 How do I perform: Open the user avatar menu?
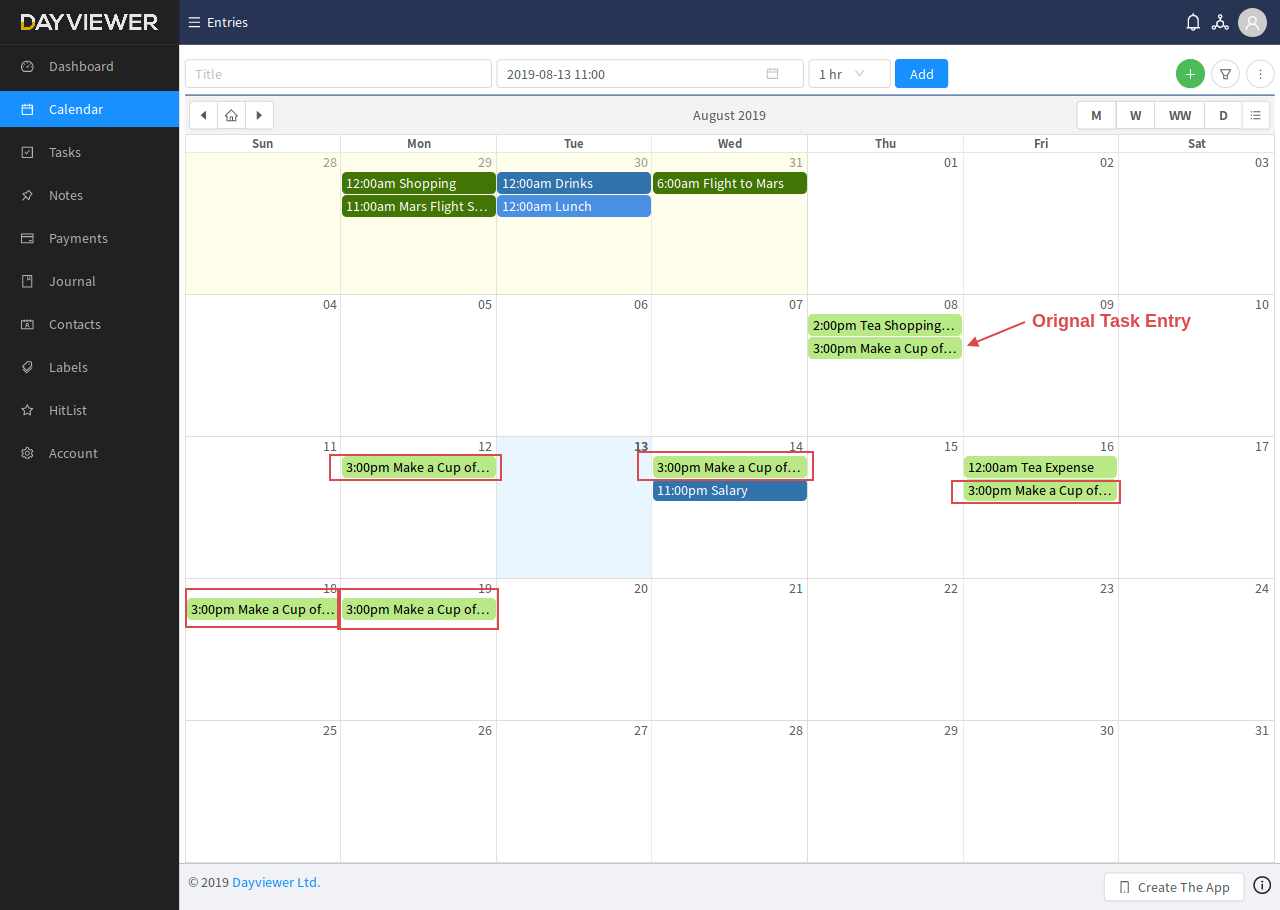[1252, 22]
